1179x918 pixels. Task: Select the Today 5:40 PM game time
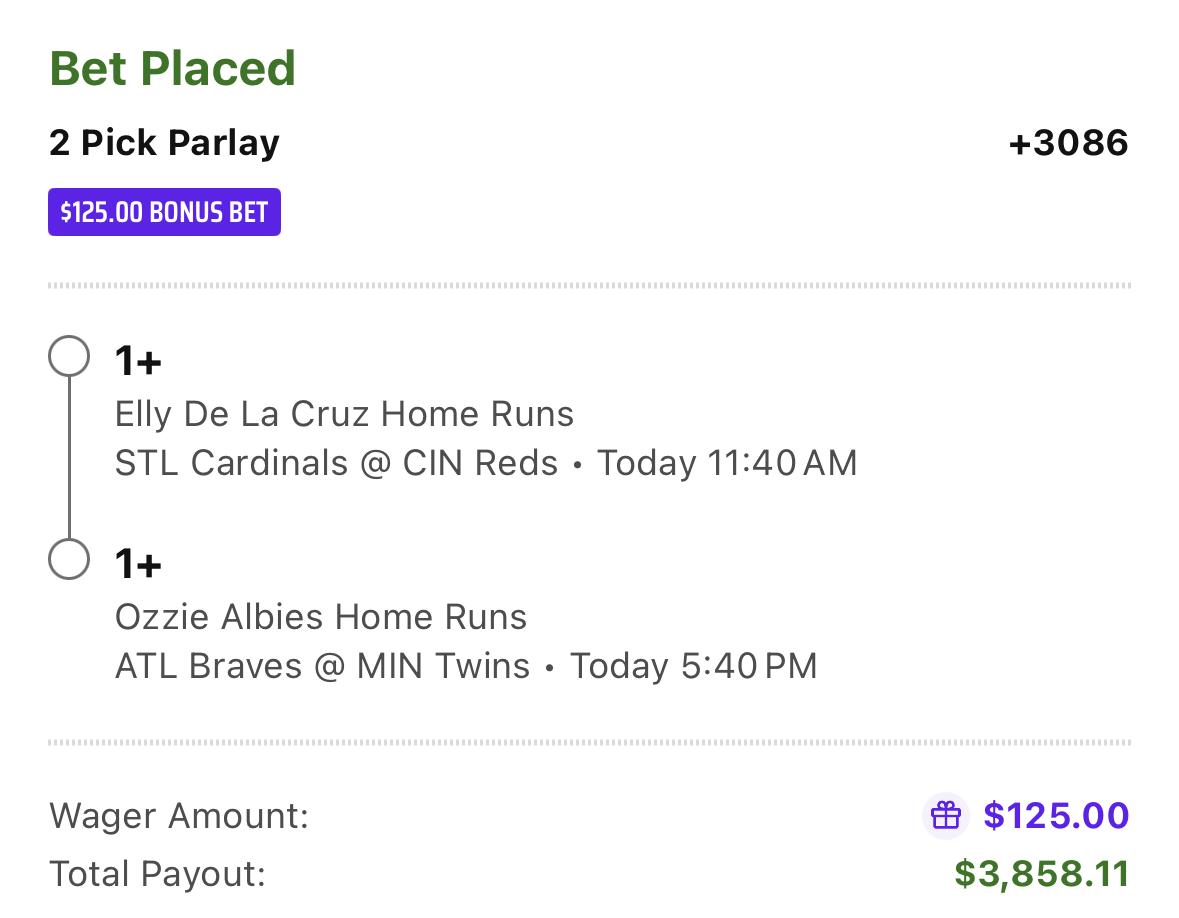pos(693,666)
